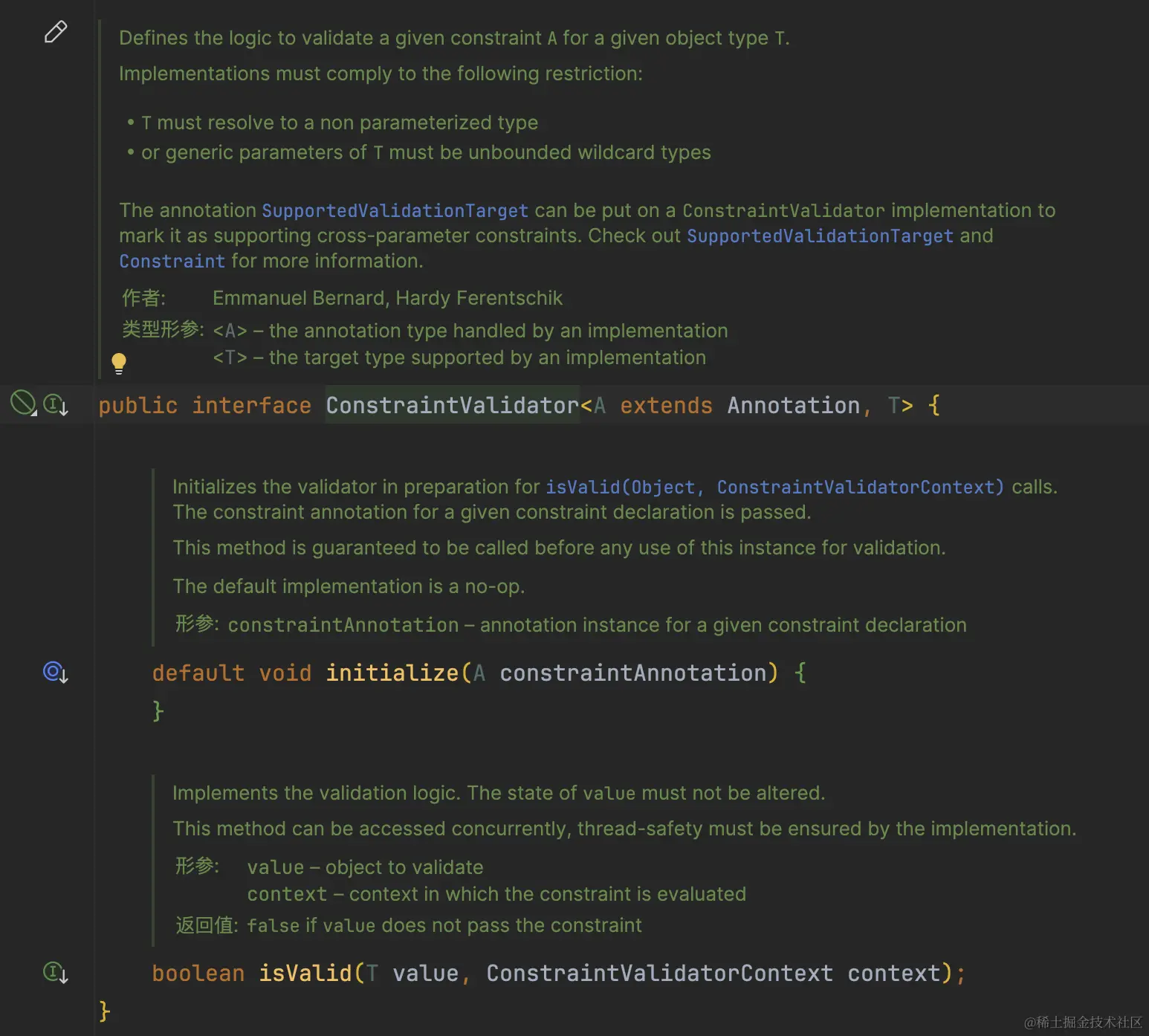Open second SupportedValidationTarget link before 'and'
Screen dimensions: 1149x1036
820,236
